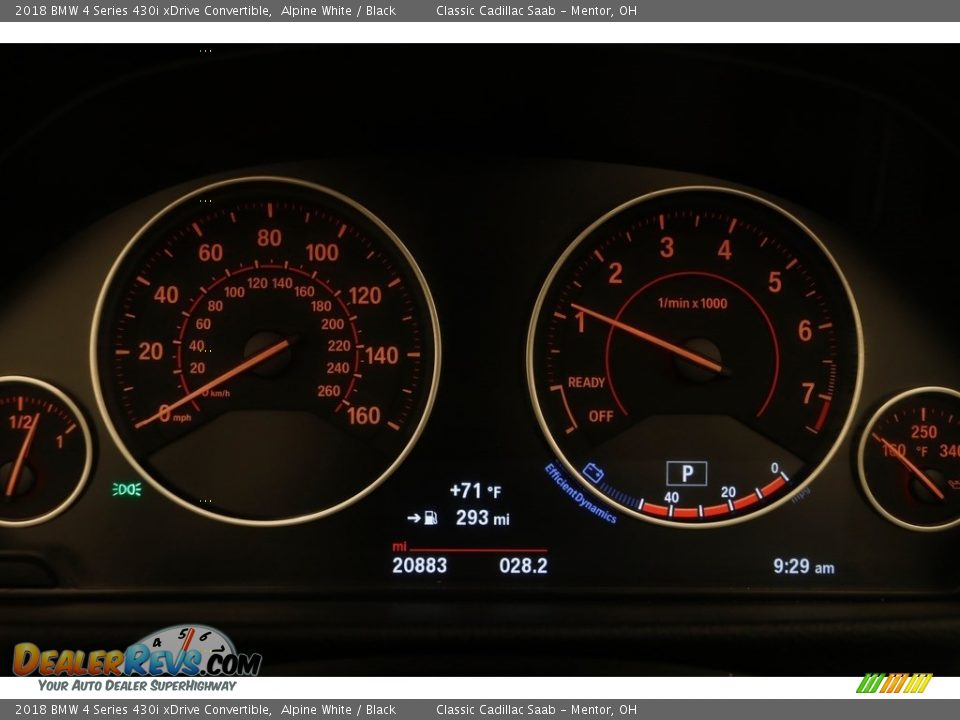The image size is (960, 720).
Task: Click the 293 mi range readout
Action: 482,518
